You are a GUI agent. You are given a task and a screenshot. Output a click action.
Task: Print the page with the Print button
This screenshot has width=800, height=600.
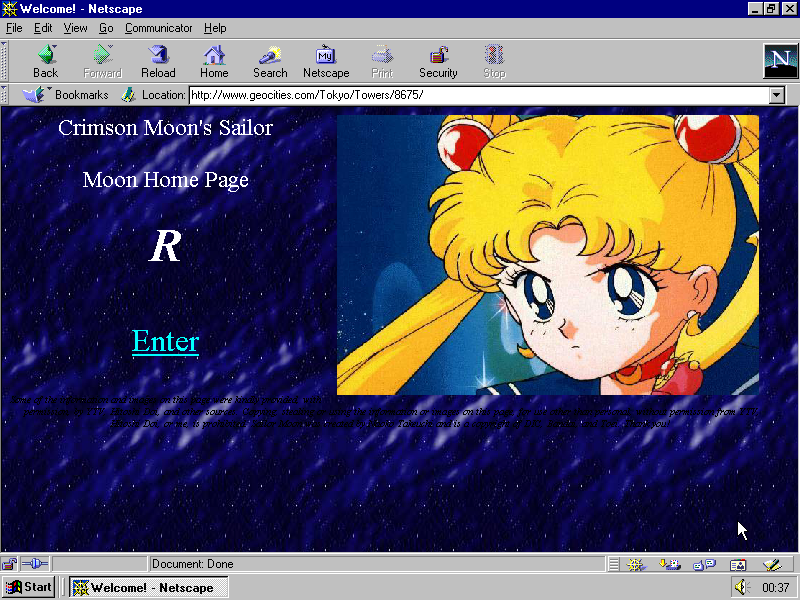(382, 61)
